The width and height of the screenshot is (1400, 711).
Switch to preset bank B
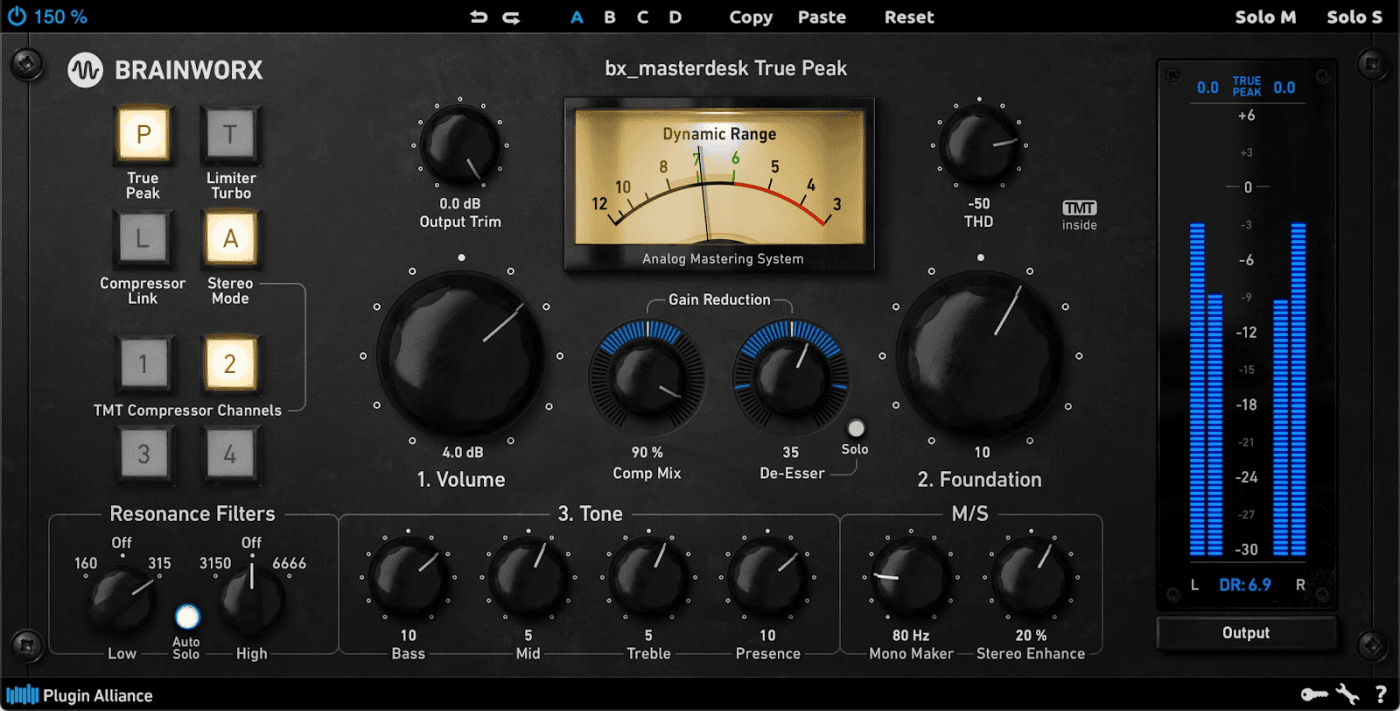(610, 17)
